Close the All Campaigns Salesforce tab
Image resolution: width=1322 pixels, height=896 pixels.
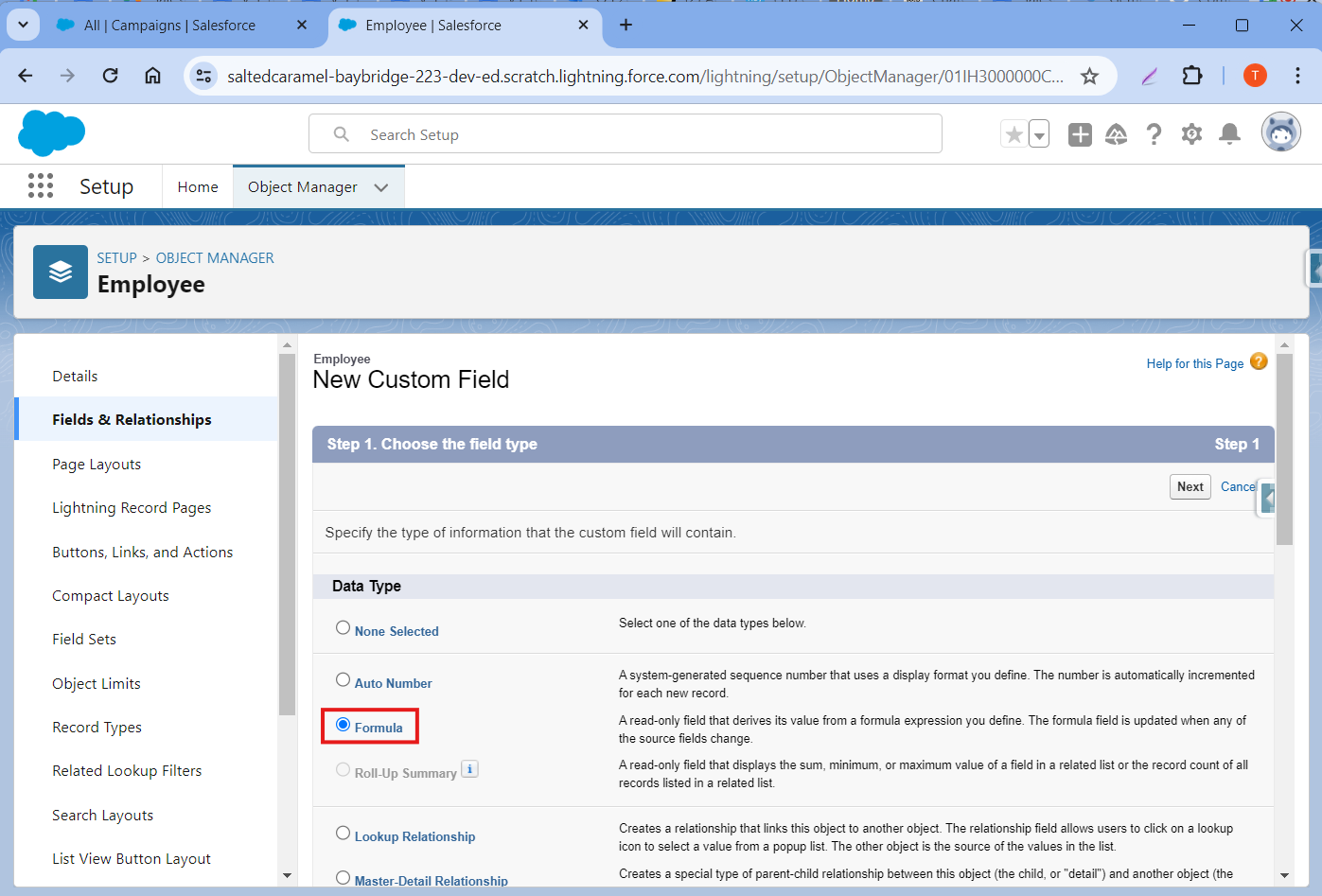[x=302, y=25]
